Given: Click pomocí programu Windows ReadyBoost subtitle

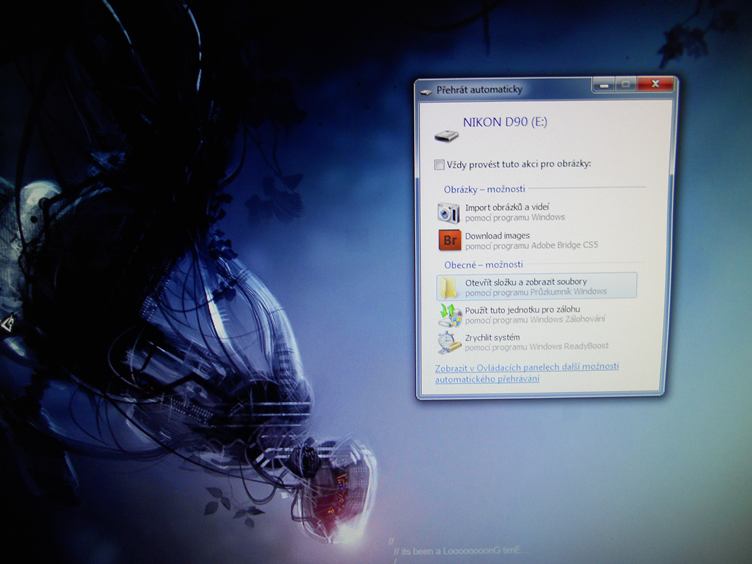Looking at the screenshot, I should coord(536,346).
